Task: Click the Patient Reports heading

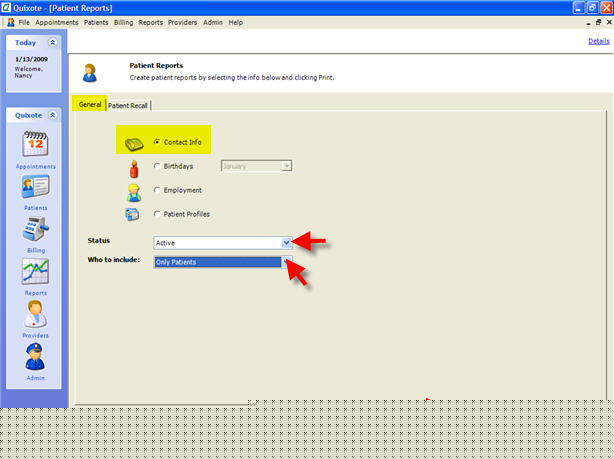Action: coord(156,65)
